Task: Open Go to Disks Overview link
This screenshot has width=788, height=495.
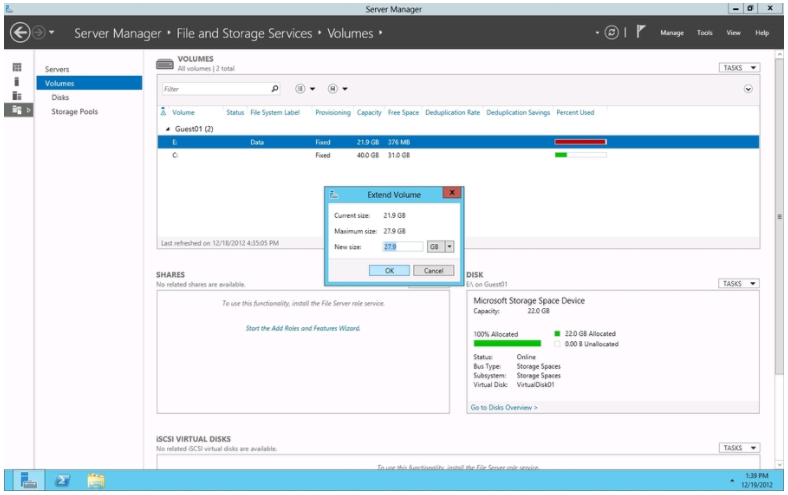Action: 504,408
